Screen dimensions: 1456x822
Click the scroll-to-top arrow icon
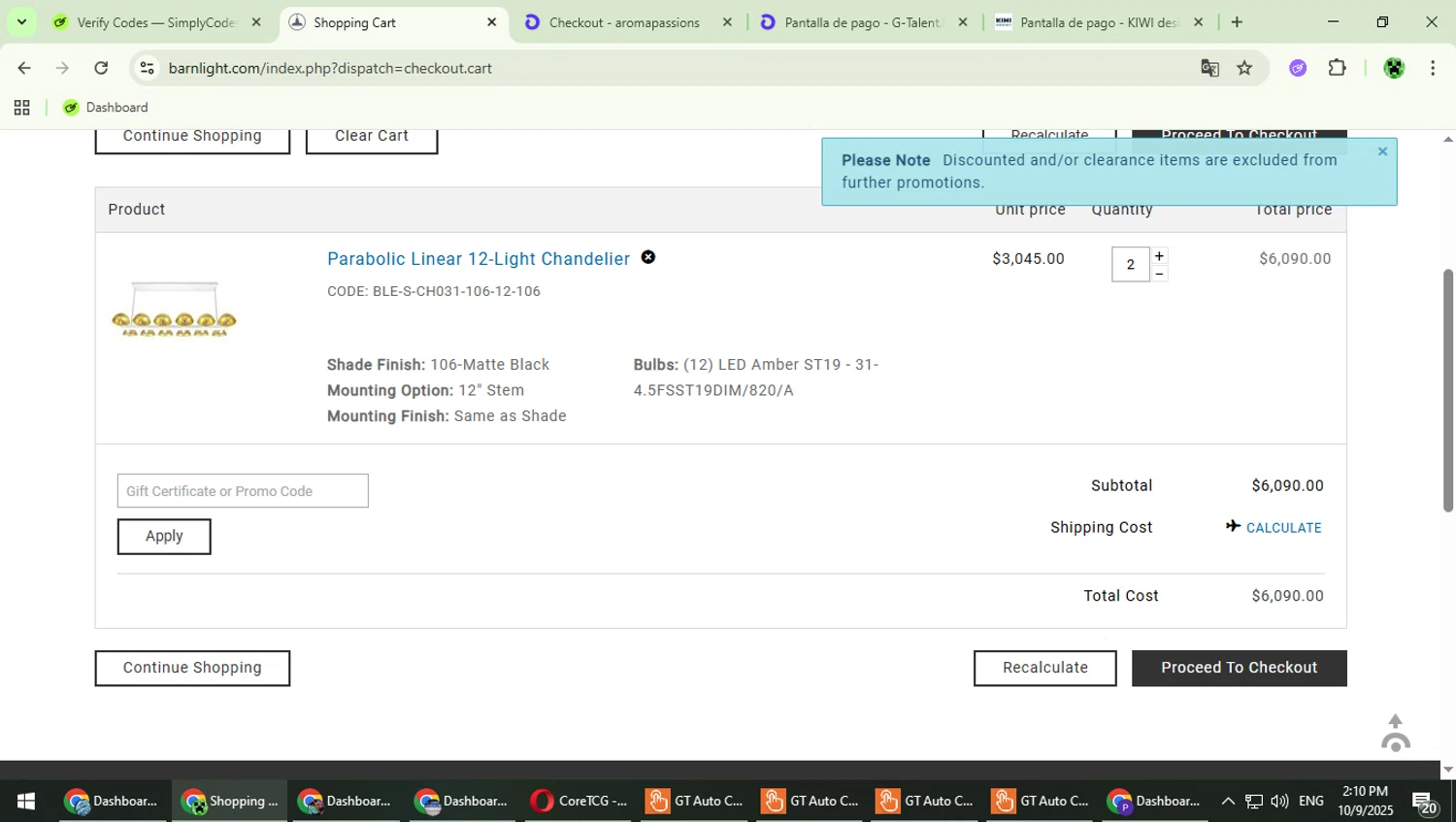[x=1395, y=733]
